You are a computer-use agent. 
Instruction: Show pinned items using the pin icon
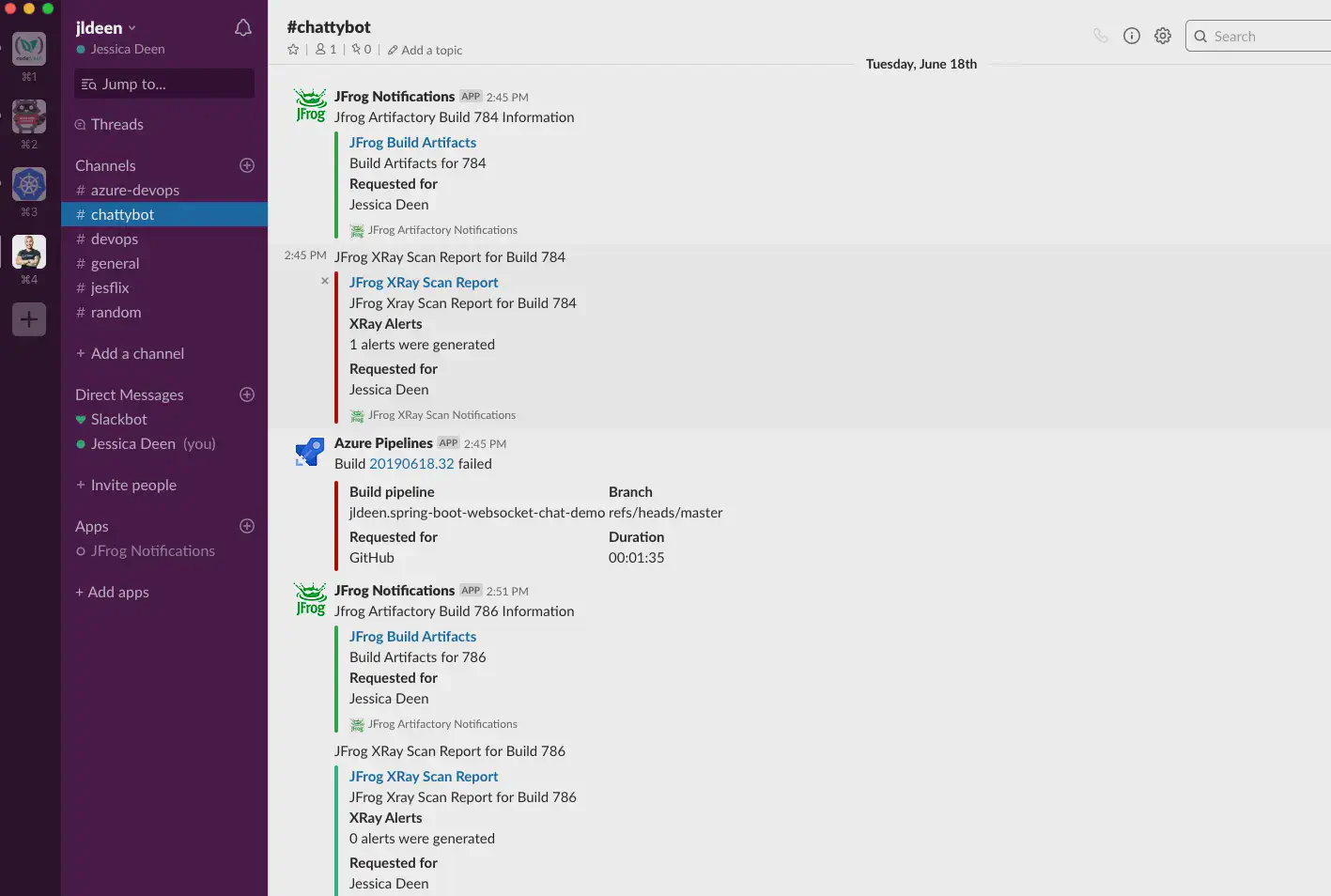click(x=355, y=49)
